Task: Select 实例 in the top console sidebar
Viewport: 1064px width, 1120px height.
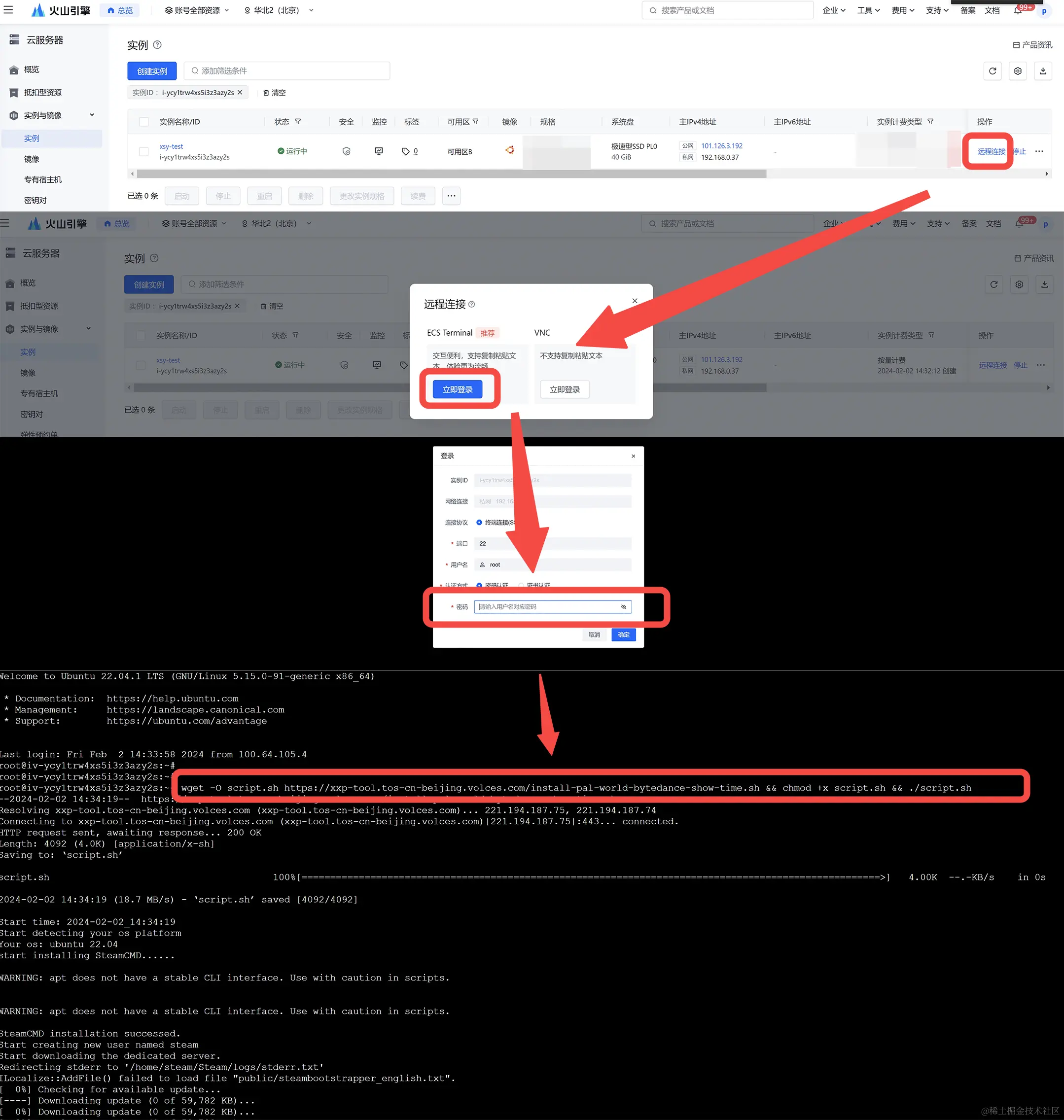Action: point(52,139)
